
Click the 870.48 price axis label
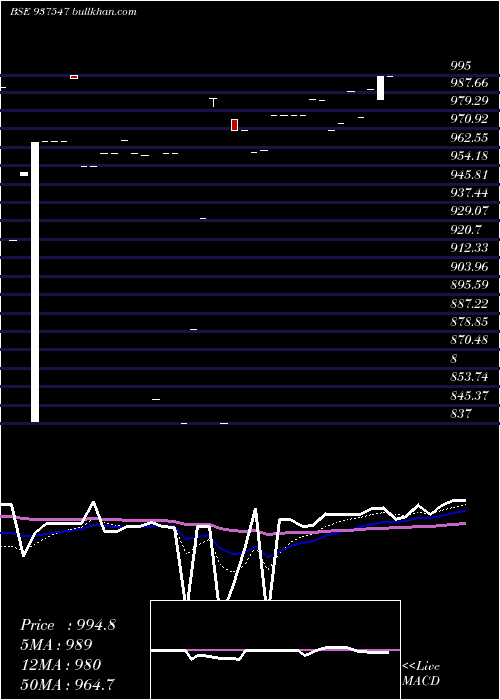tap(469, 340)
